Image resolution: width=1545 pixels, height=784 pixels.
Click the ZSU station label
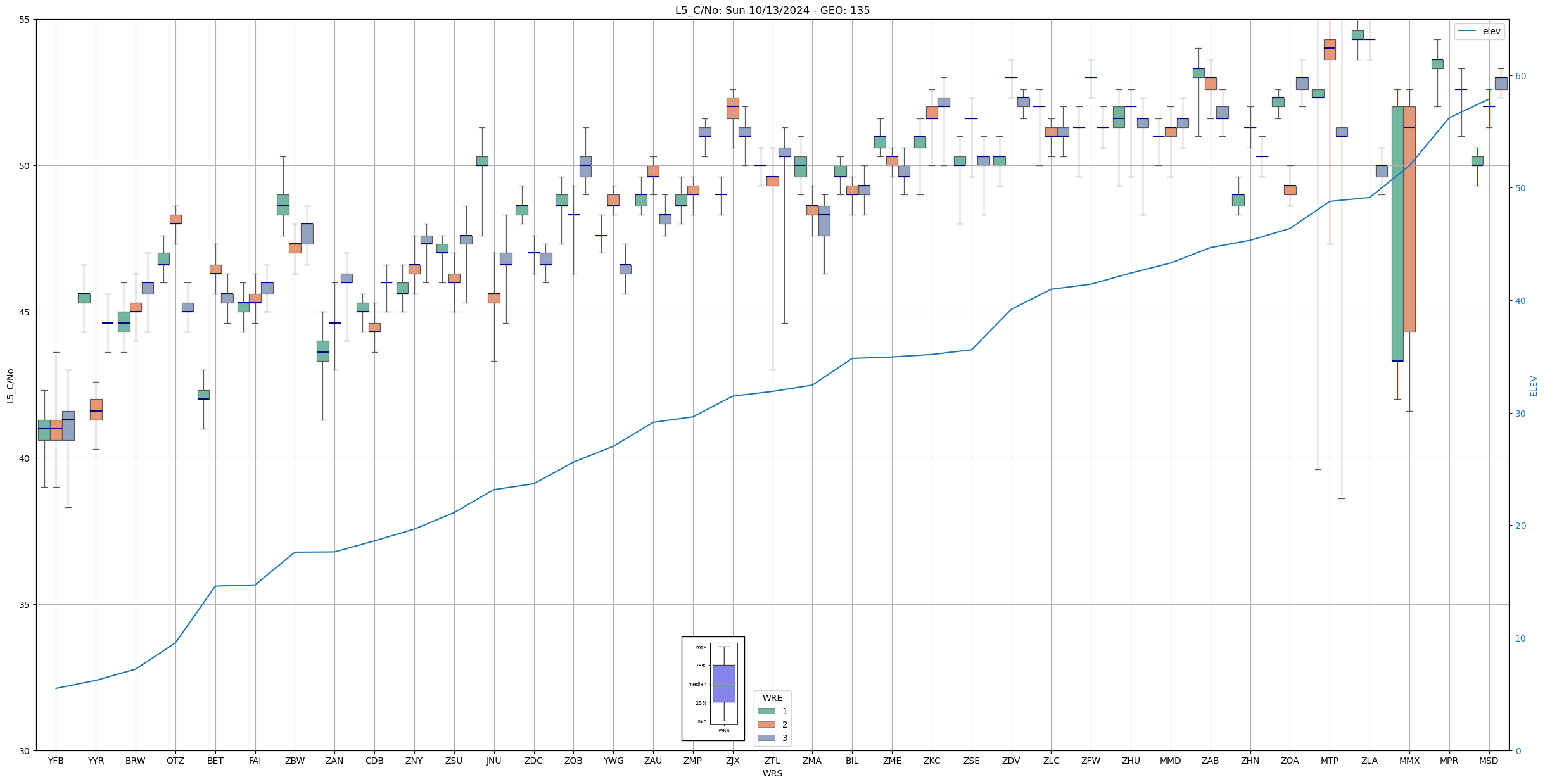pos(454,761)
